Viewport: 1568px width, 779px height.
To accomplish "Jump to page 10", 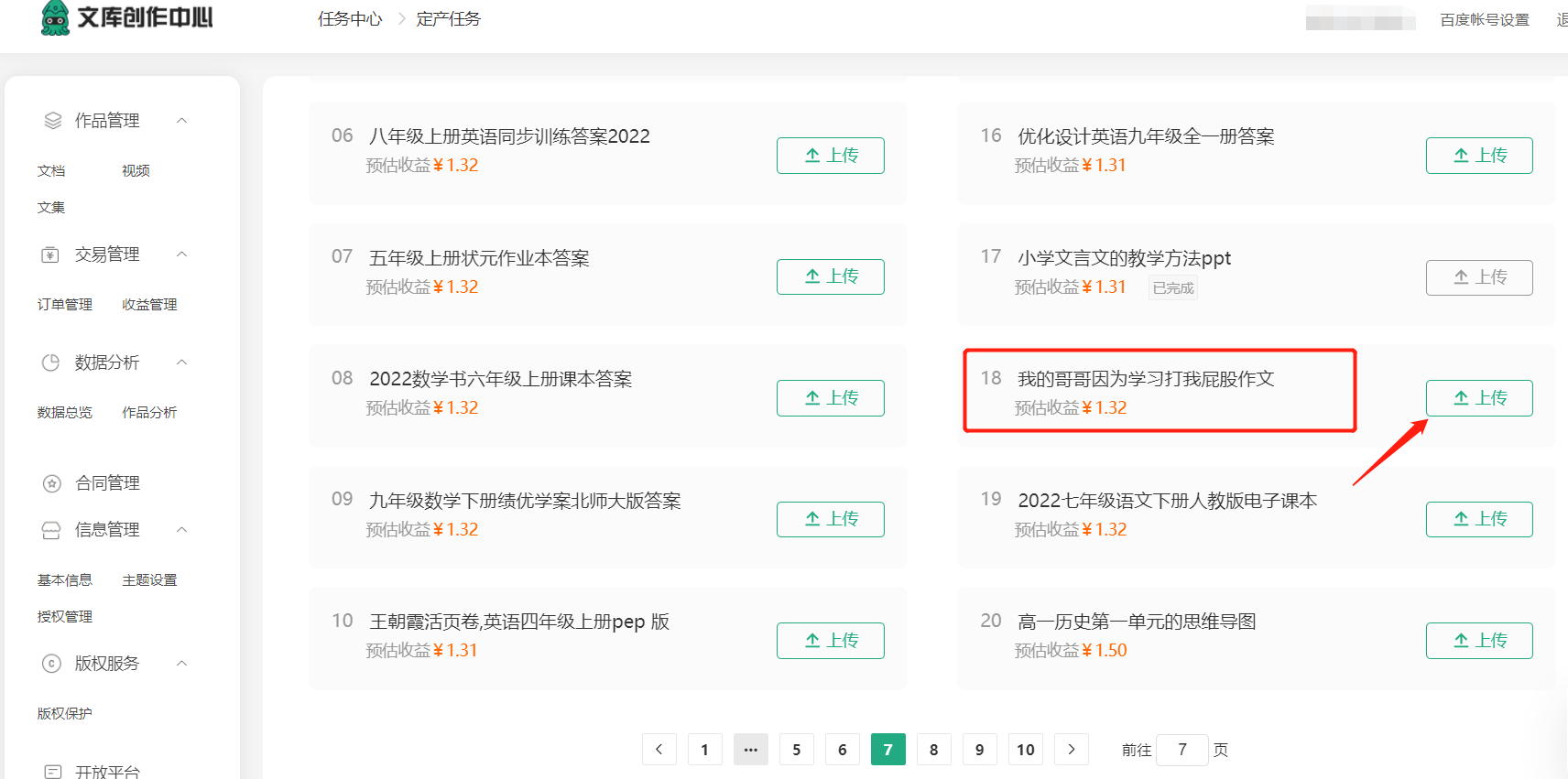I will point(1026,749).
